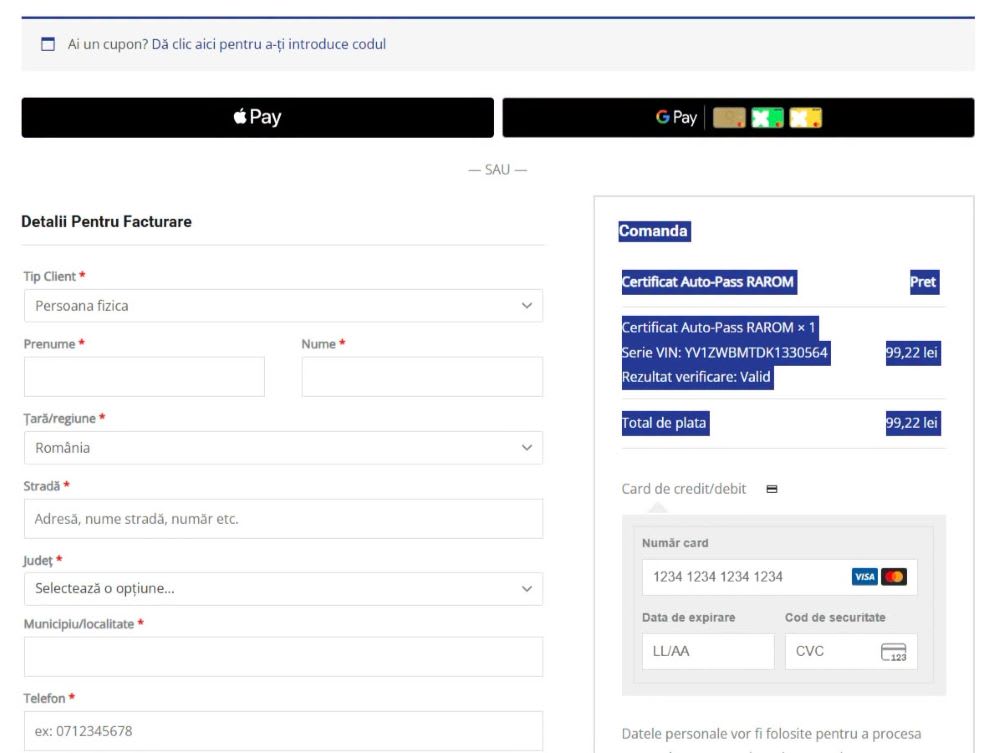Screen dimensions: 1000x753
Task: Click the Serie VIN YV1ZWBMTDK1330564 text
Action: [x=724, y=353]
